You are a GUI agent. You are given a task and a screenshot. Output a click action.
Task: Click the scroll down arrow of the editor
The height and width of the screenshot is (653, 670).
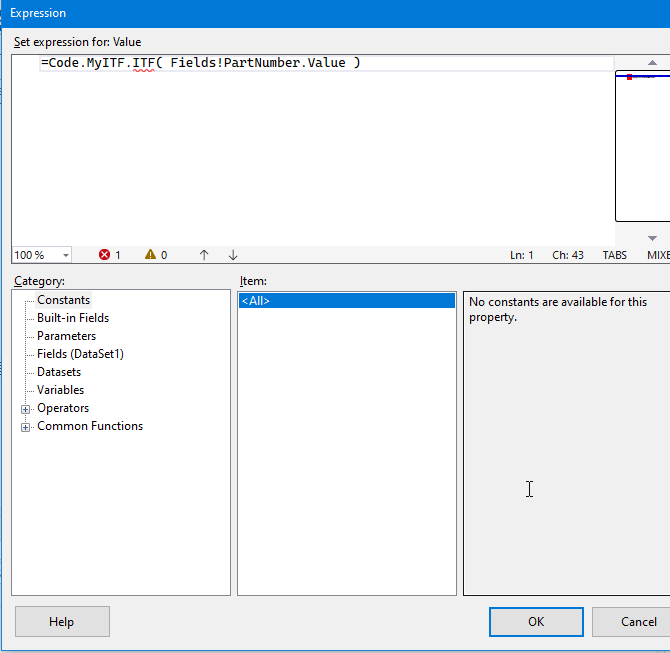click(x=652, y=238)
